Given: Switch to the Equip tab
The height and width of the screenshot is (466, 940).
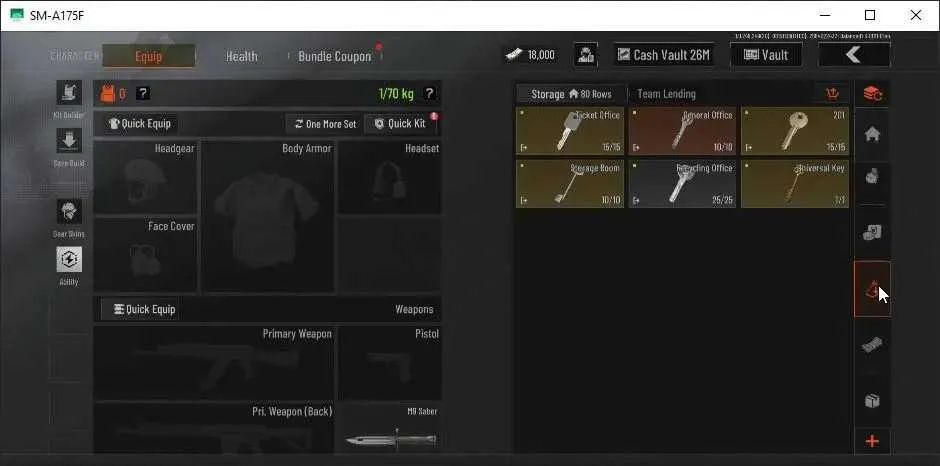Looking at the screenshot, I should 149,56.
